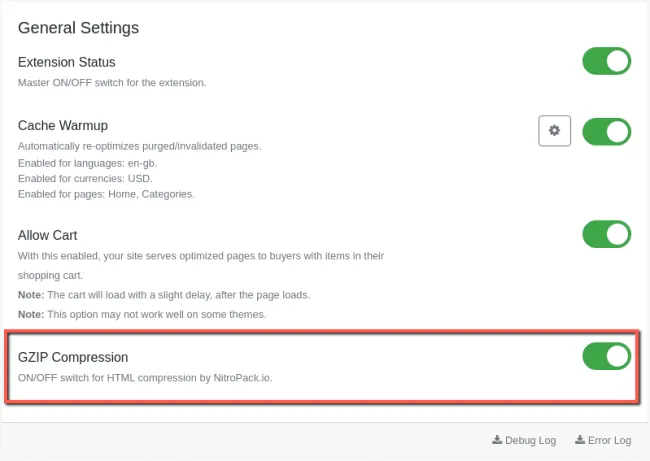650x461 pixels.
Task: Open the Error Log link
Action: (x=609, y=440)
